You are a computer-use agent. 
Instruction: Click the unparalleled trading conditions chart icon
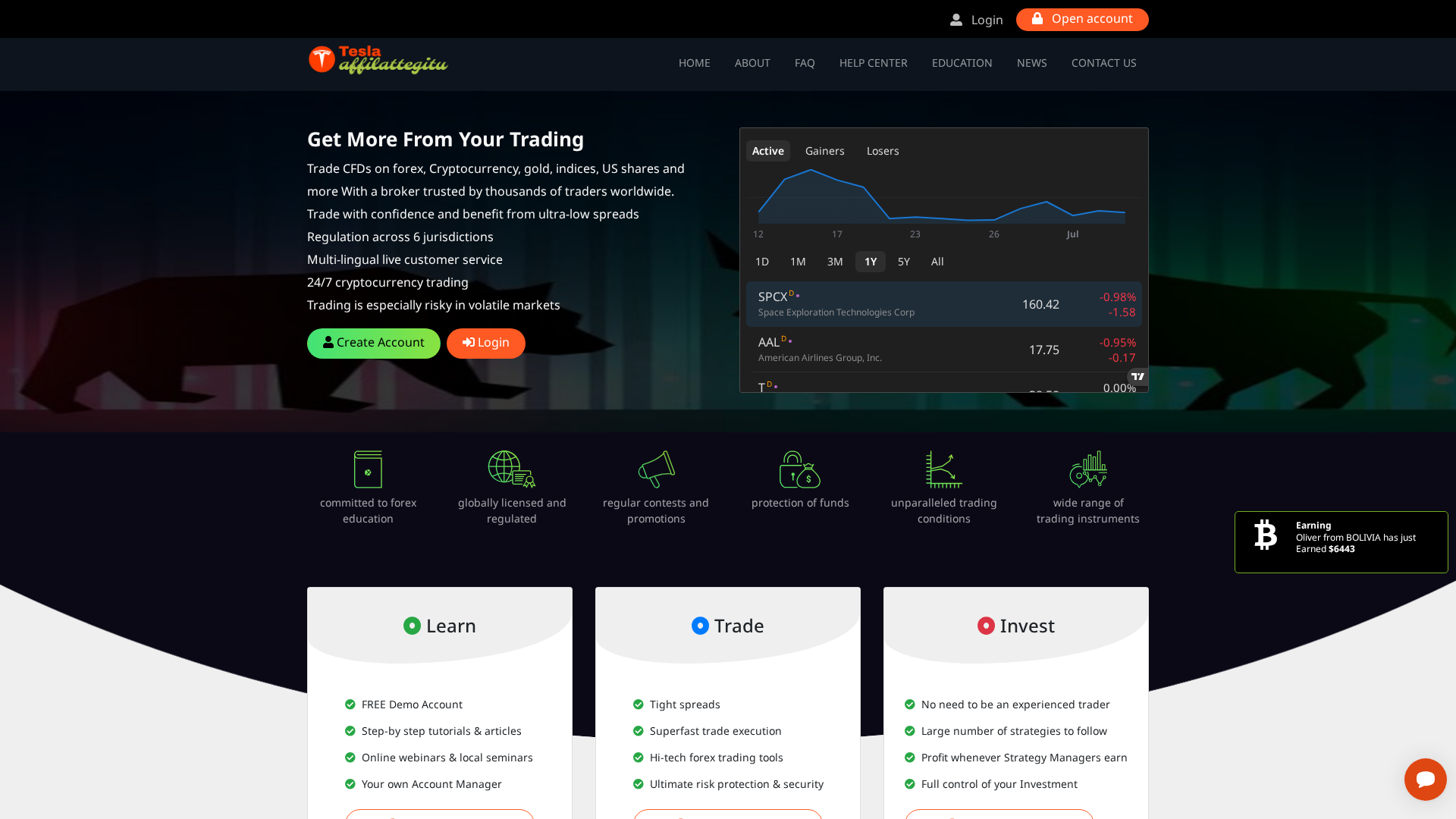coord(944,469)
